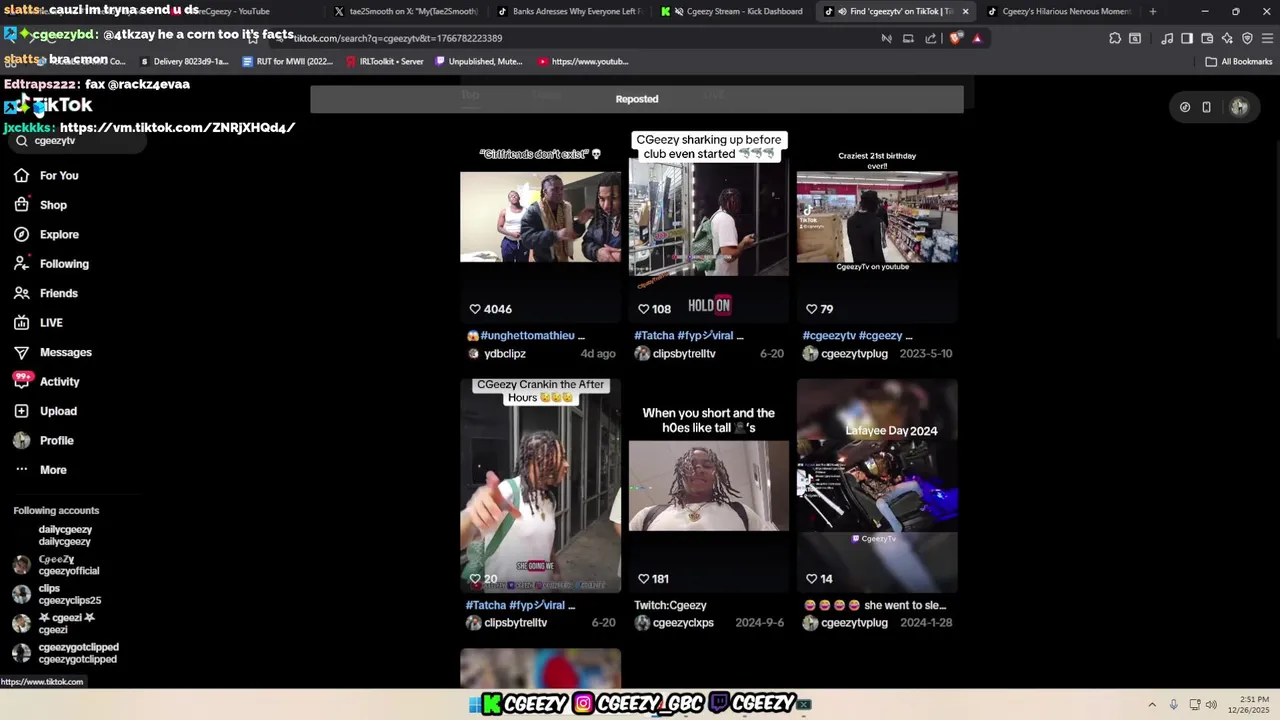Click the Windows Start button

coord(476,705)
